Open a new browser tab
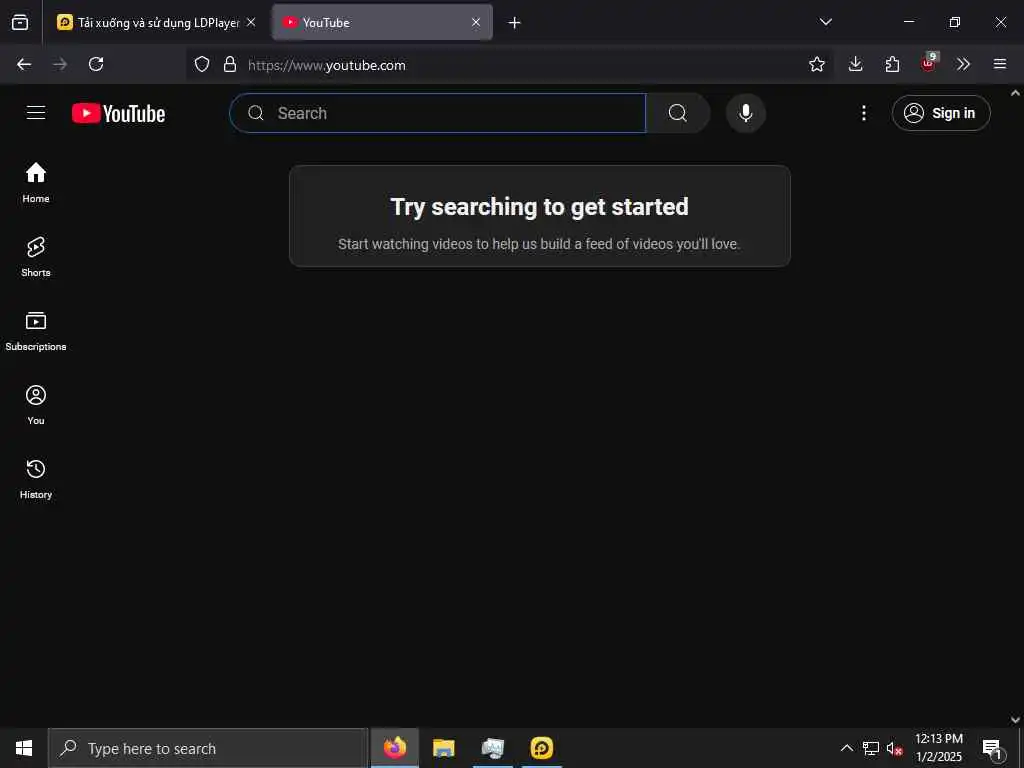Image resolution: width=1024 pixels, height=768 pixels. click(515, 23)
